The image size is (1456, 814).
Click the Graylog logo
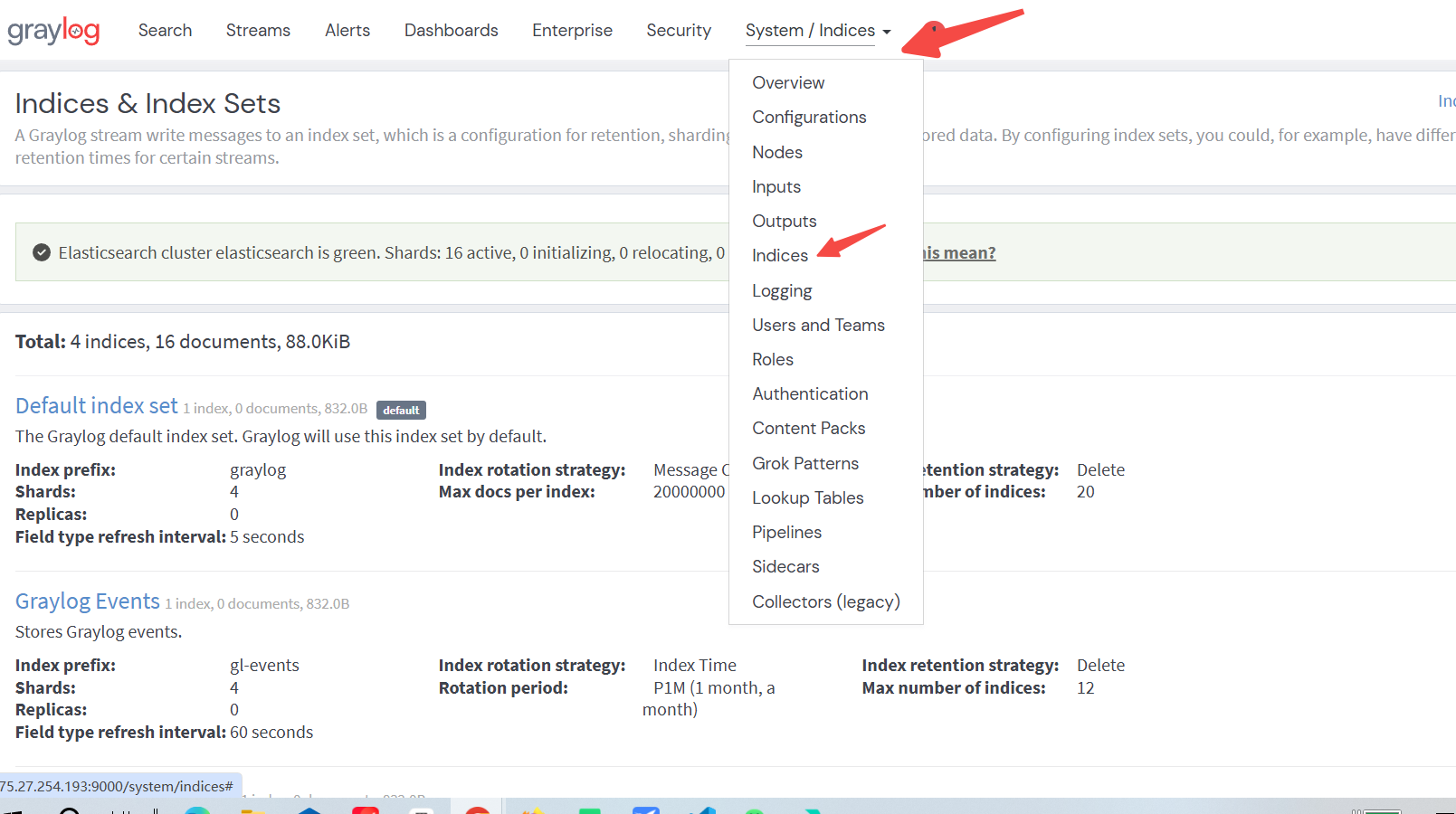click(x=53, y=31)
